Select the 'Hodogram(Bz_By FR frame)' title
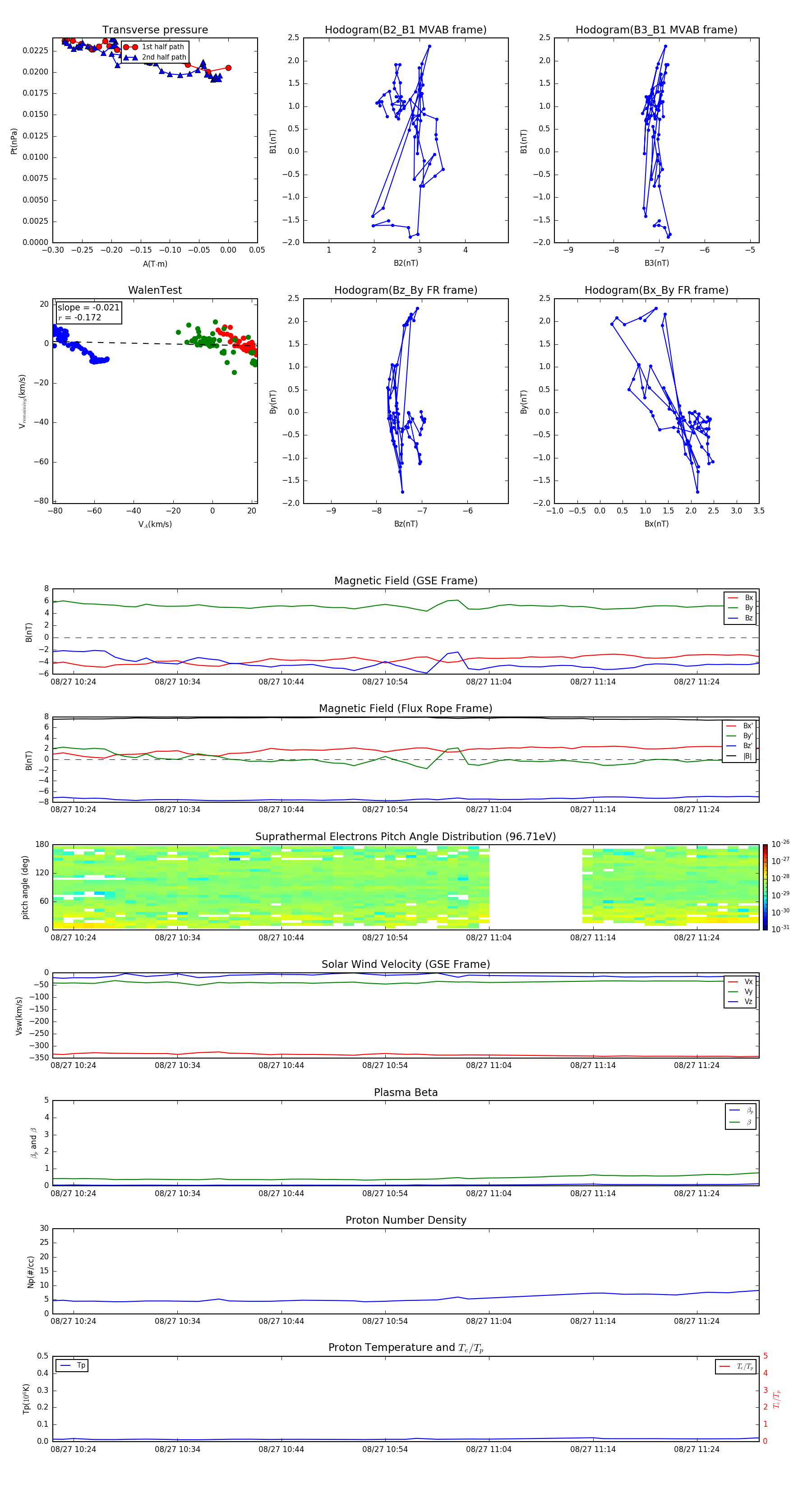812x1489 pixels. [406, 290]
